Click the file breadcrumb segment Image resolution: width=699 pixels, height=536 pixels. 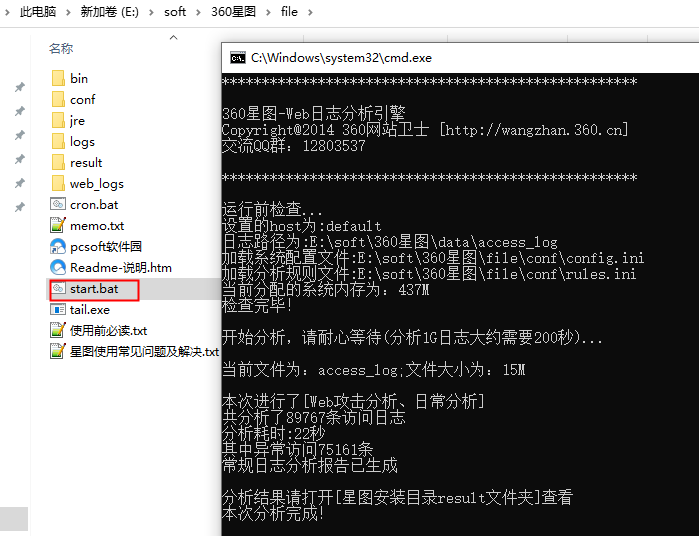click(289, 12)
